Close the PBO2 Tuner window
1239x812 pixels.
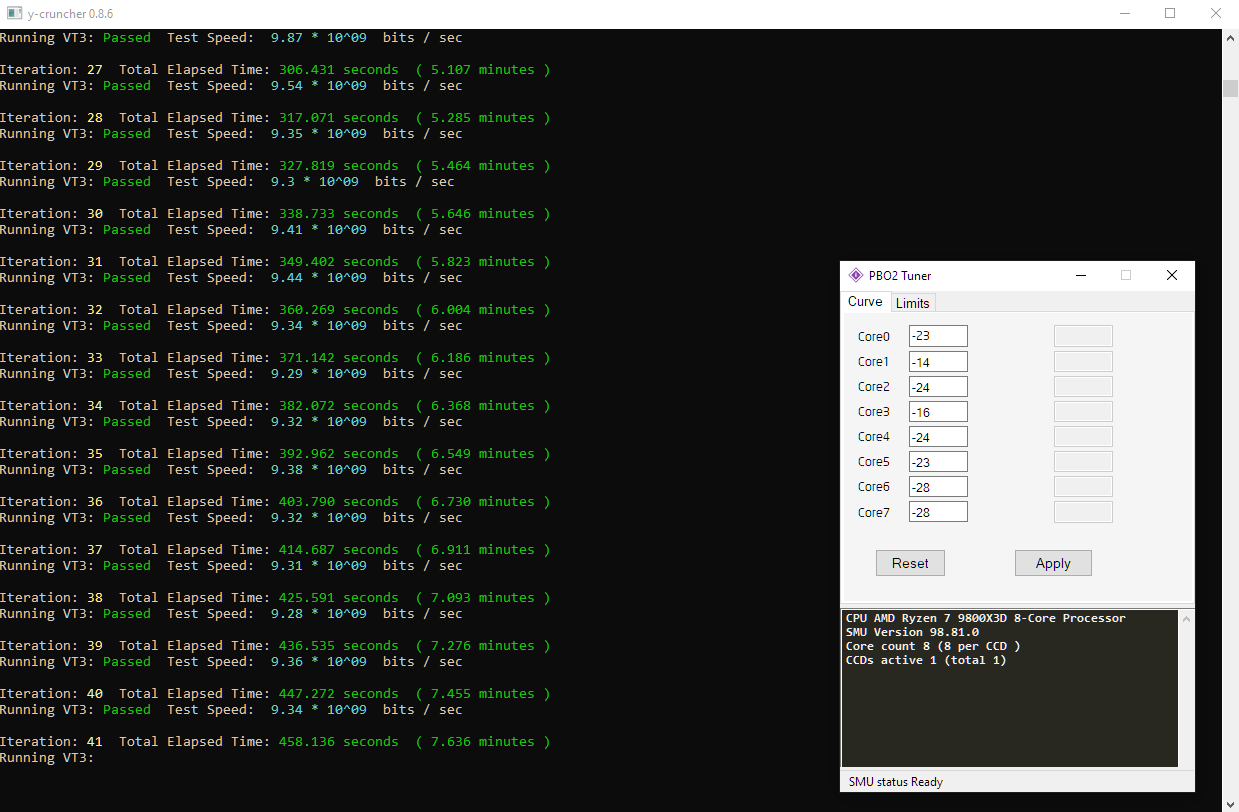pyautogui.click(x=1172, y=275)
